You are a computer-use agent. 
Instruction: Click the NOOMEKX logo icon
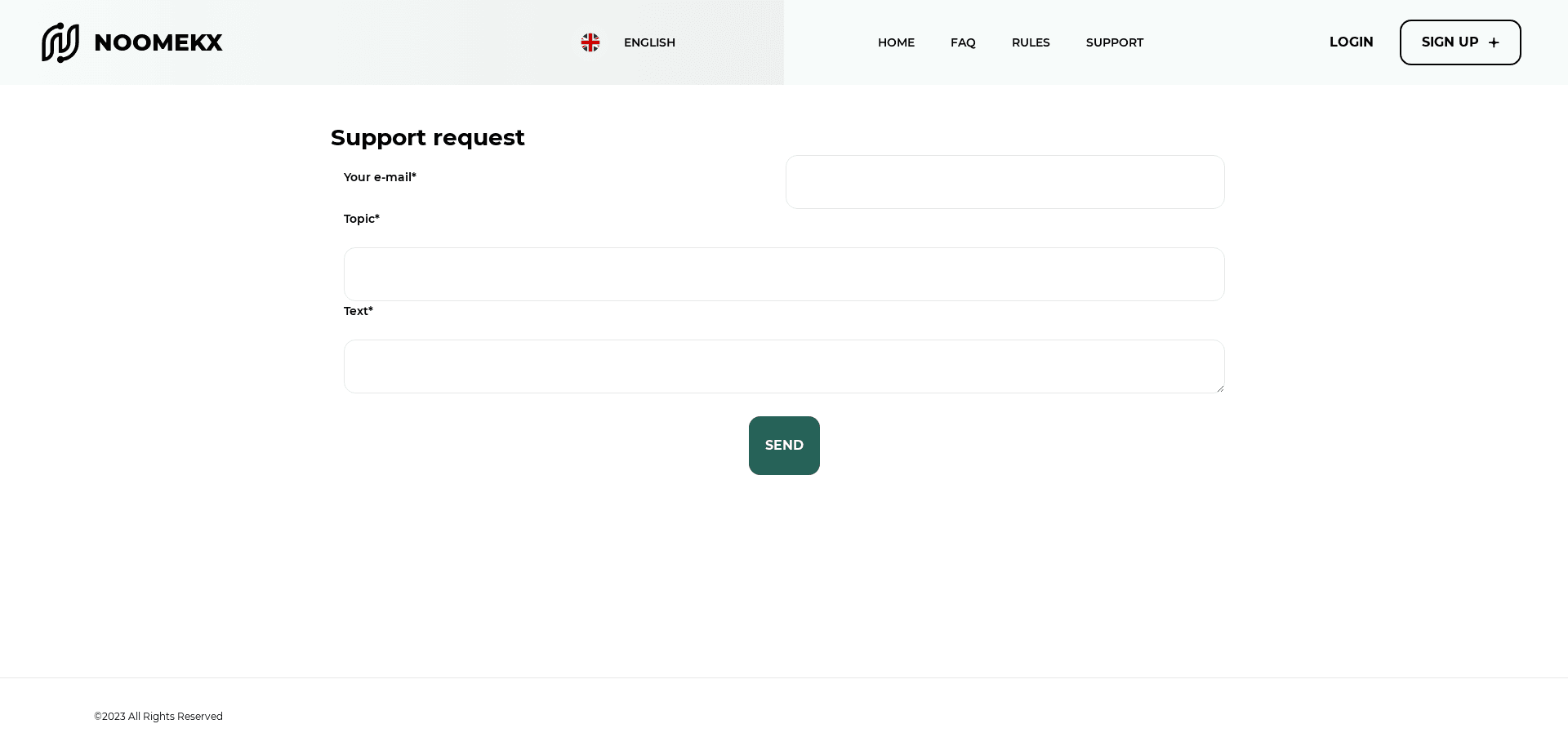pyautogui.click(x=59, y=42)
